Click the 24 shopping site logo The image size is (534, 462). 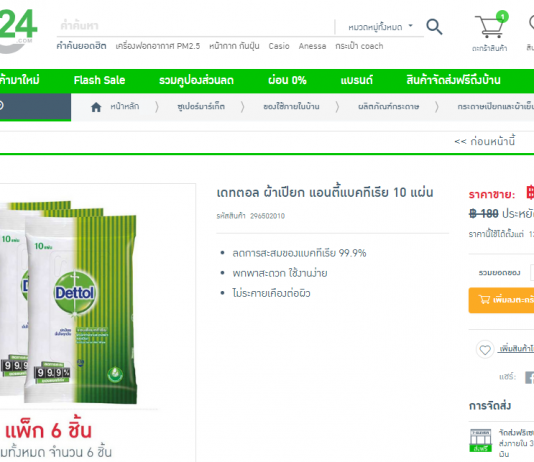tap(17, 31)
